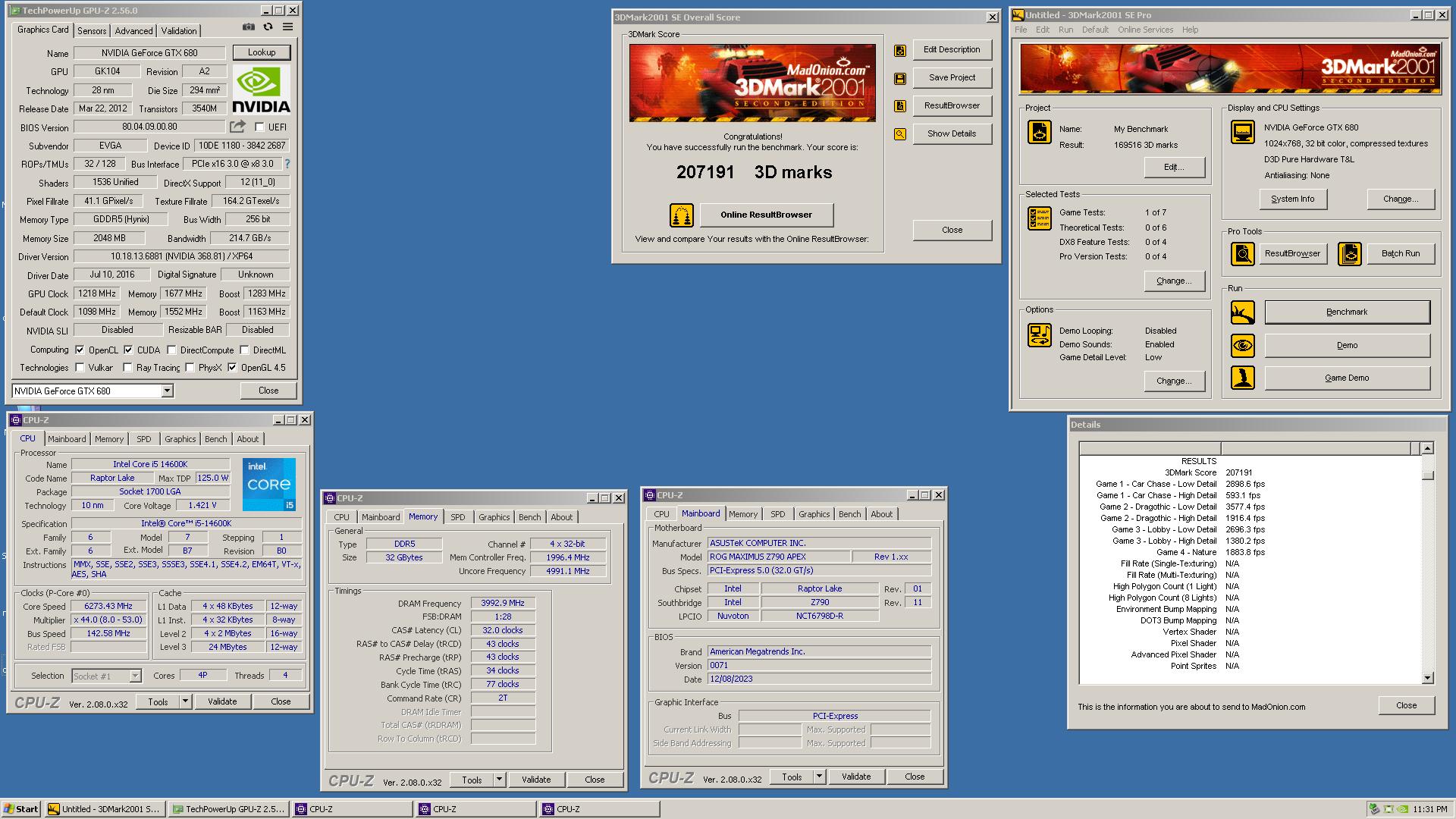
Task: Open GPU-Z hamburger menu icon
Action: [x=287, y=27]
